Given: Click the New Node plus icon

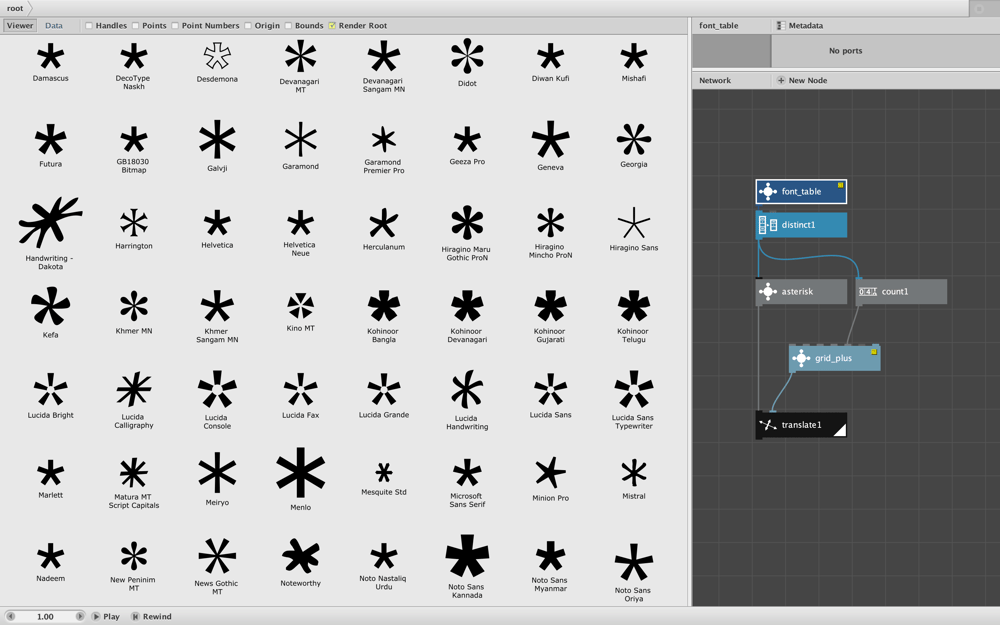Looking at the screenshot, I should pos(781,80).
